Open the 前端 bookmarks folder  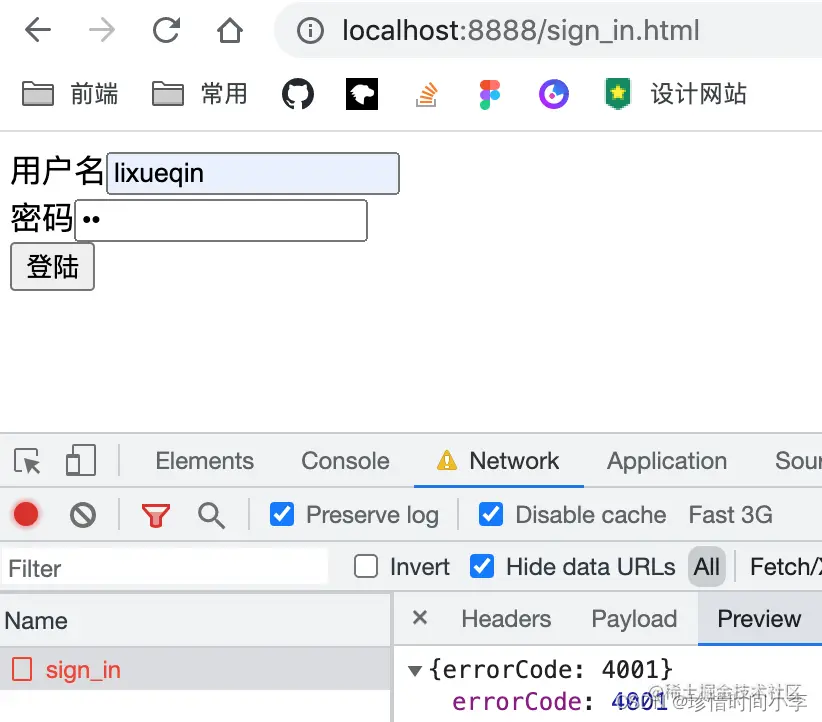(70, 94)
